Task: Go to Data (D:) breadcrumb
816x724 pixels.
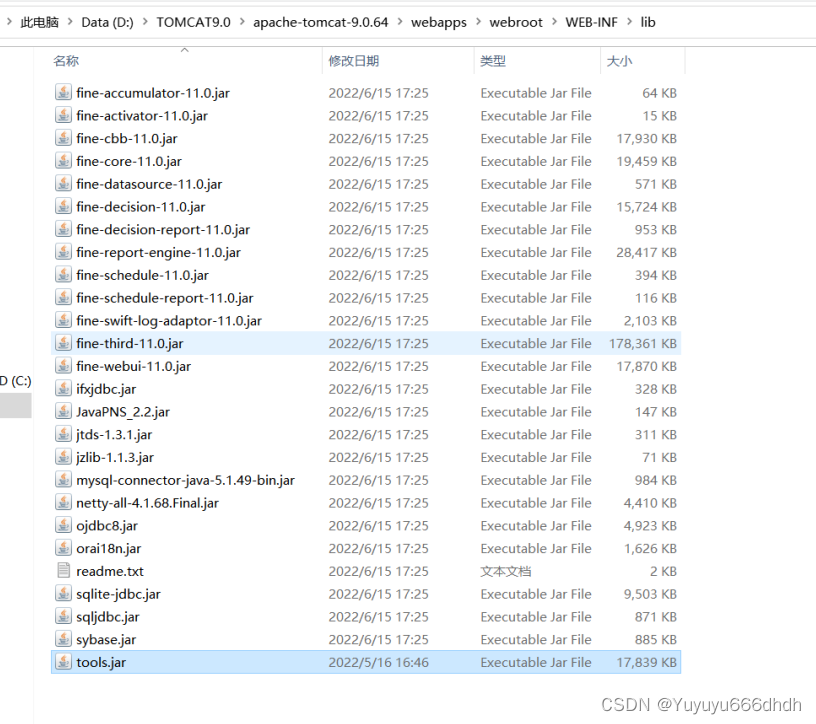Action: (107, 22)
